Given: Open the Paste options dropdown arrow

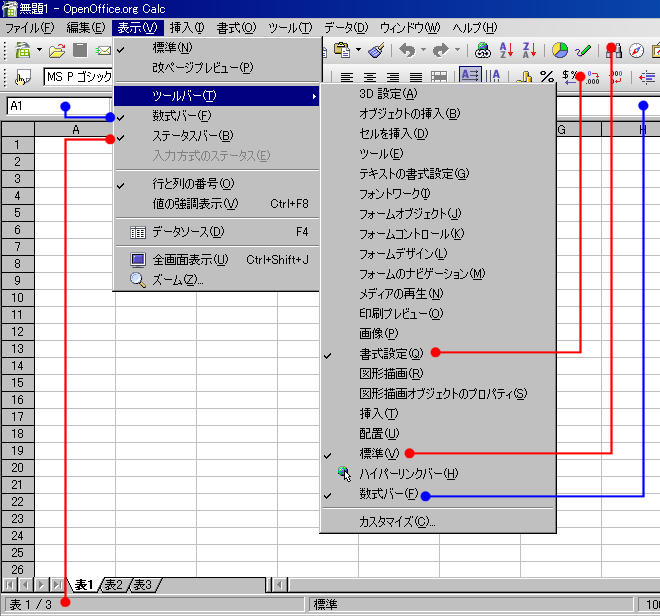Looking at the screenshot, I should 358,50.
